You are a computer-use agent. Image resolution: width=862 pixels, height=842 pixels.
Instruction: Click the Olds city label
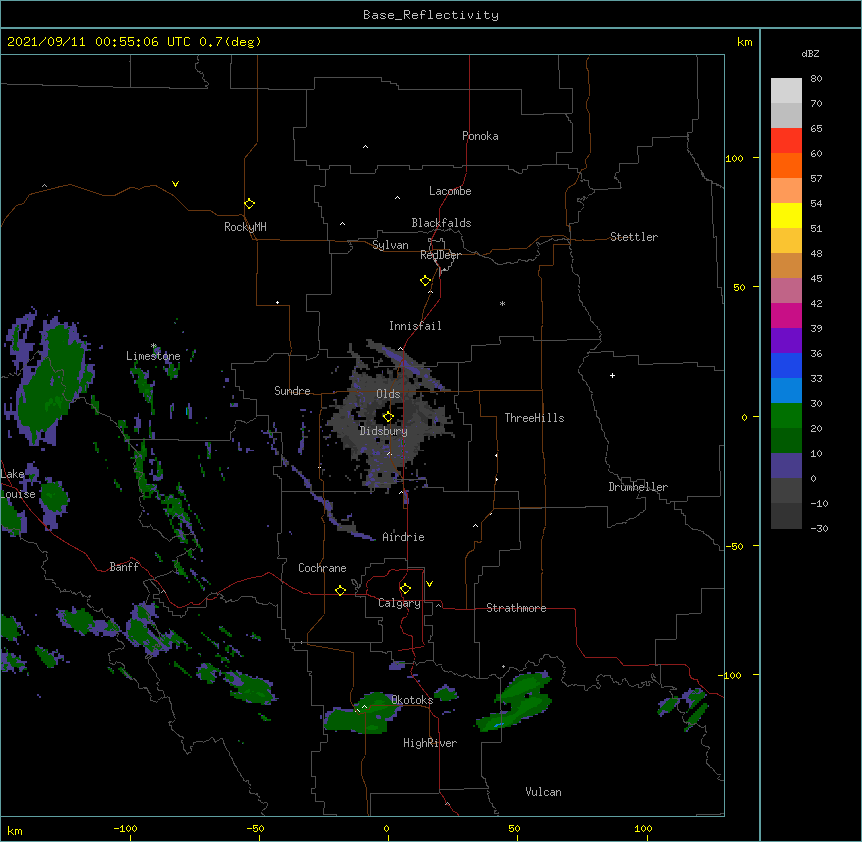click(x=388, y=394)
